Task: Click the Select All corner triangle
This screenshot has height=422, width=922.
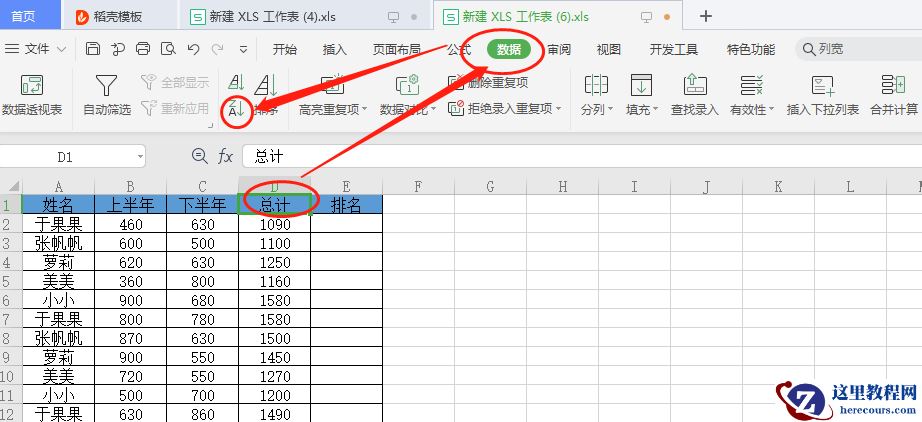Action: (12, 187)
